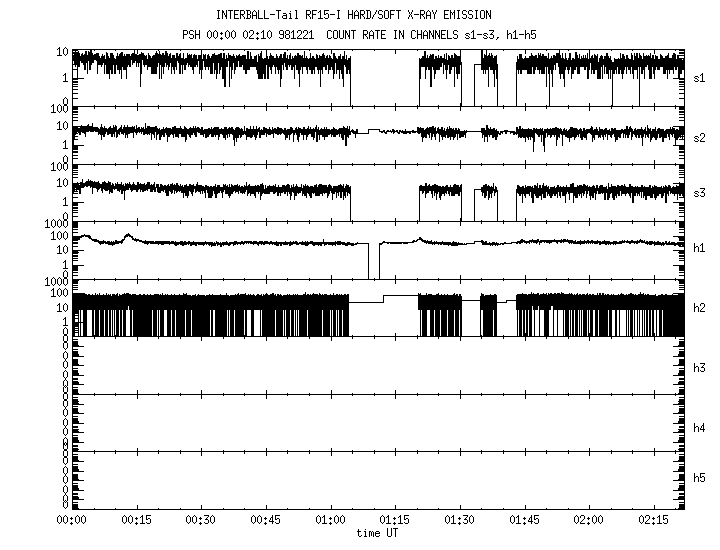Select the 00:30 time axis tick label
The height and width of the screenshot is (550, 720).
point(201,521)
